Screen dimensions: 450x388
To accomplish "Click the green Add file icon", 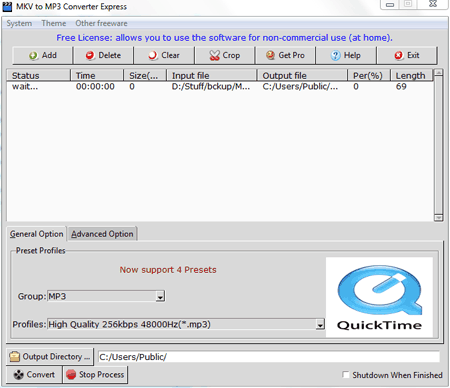I will pyautogui.click(x=33, y=56).
